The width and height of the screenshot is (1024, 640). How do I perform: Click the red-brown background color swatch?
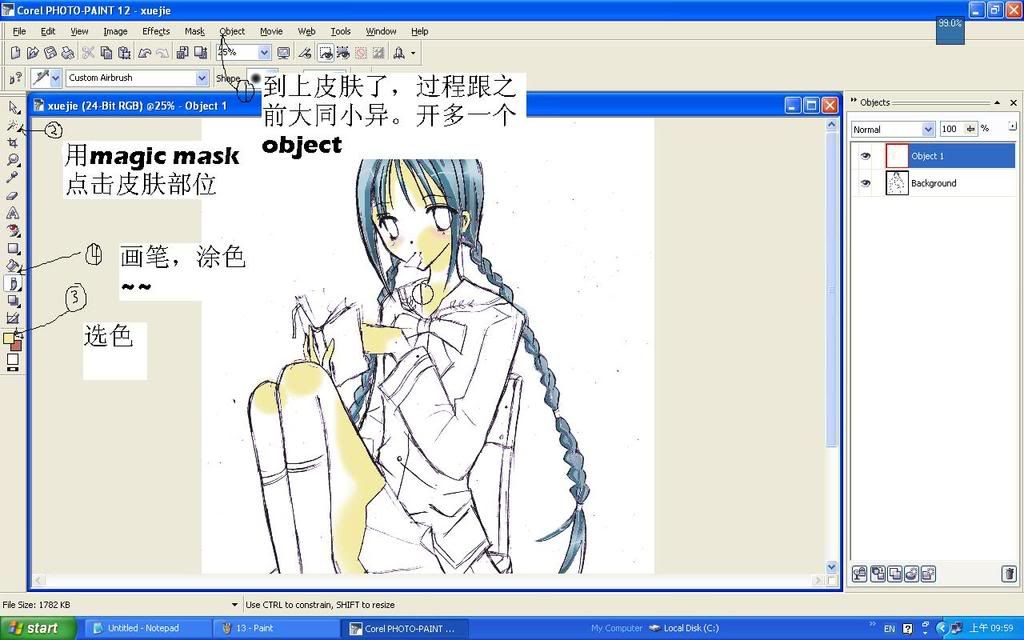point(16,344)
